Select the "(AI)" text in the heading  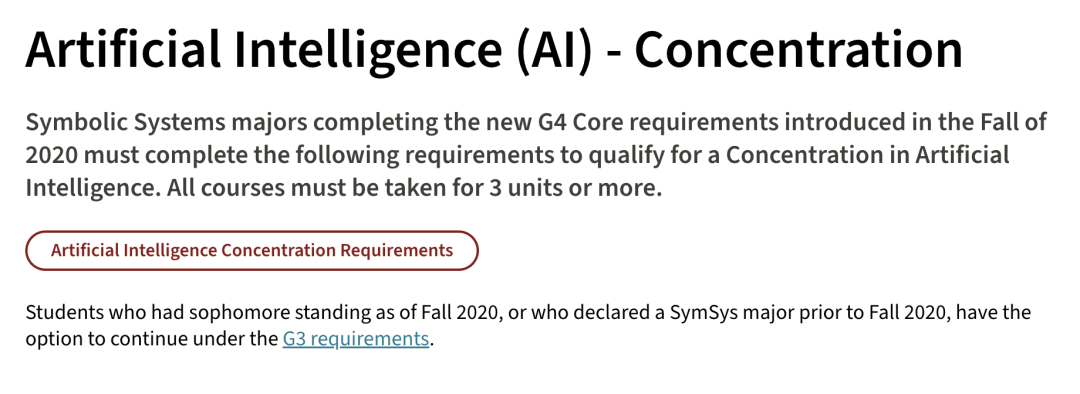tap(552, 51)
